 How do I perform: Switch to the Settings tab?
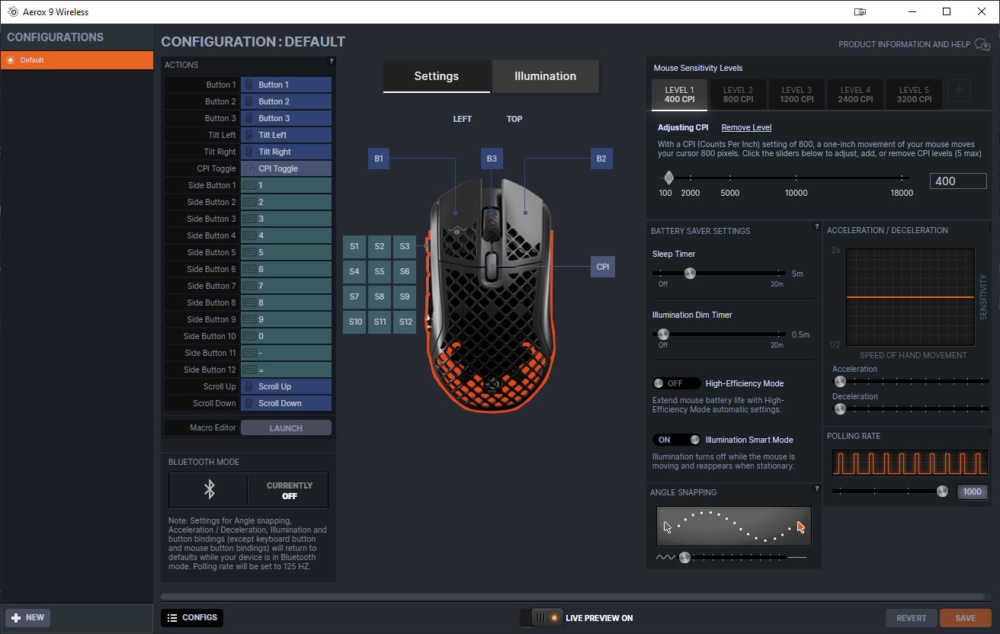point(436,76)
